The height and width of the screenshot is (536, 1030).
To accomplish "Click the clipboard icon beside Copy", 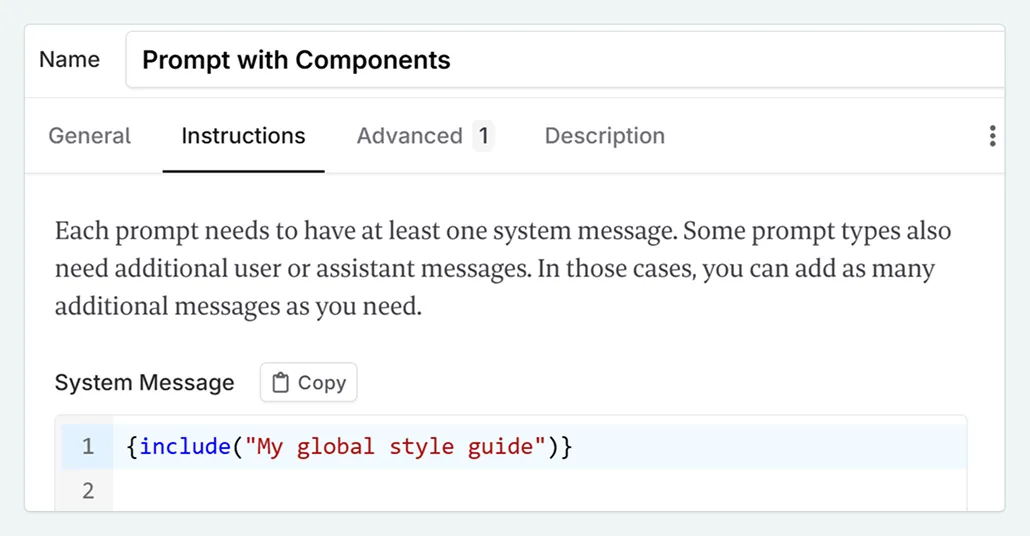I will [281, 383].
